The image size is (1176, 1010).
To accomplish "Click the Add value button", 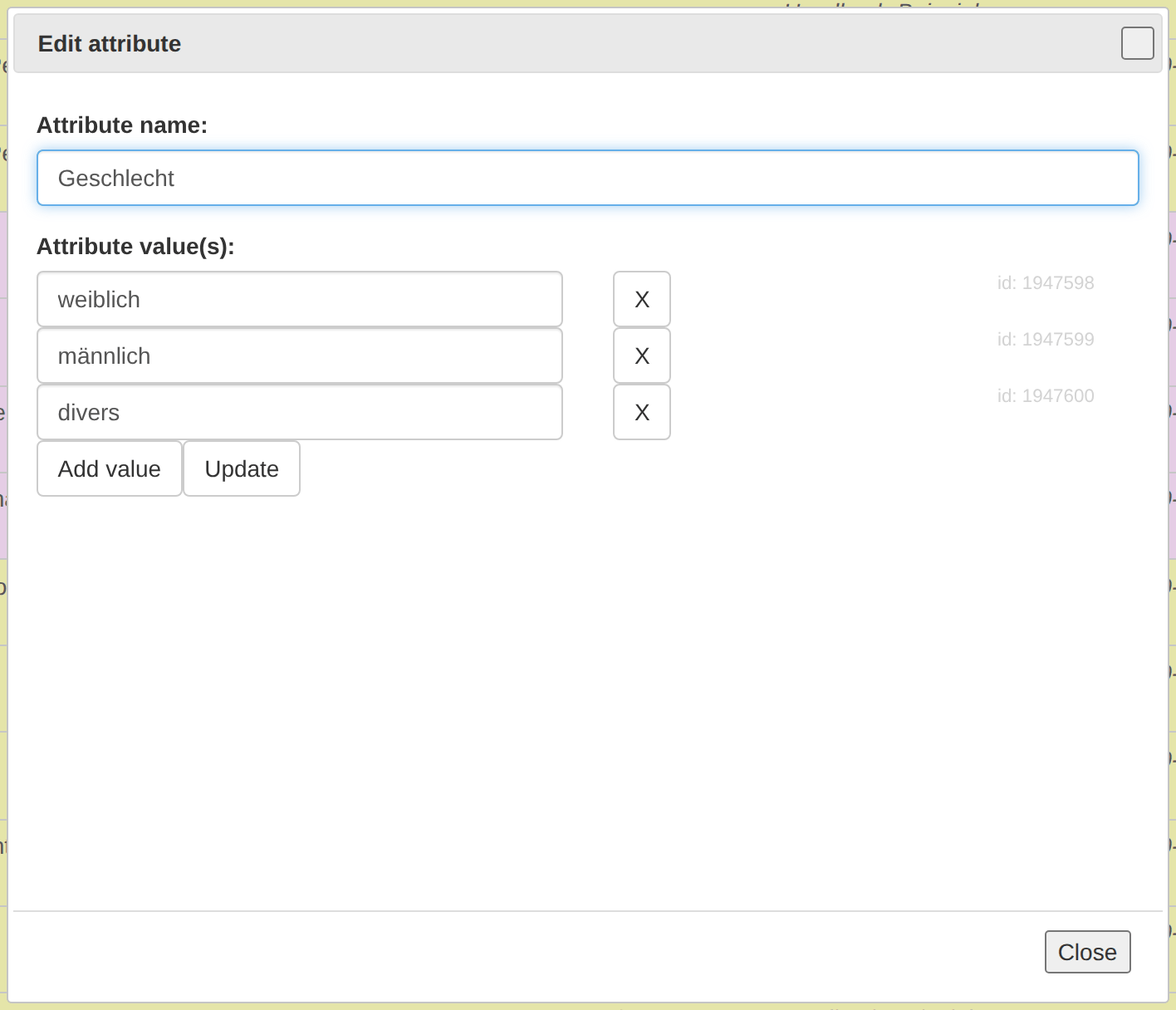I will [110, 468].
